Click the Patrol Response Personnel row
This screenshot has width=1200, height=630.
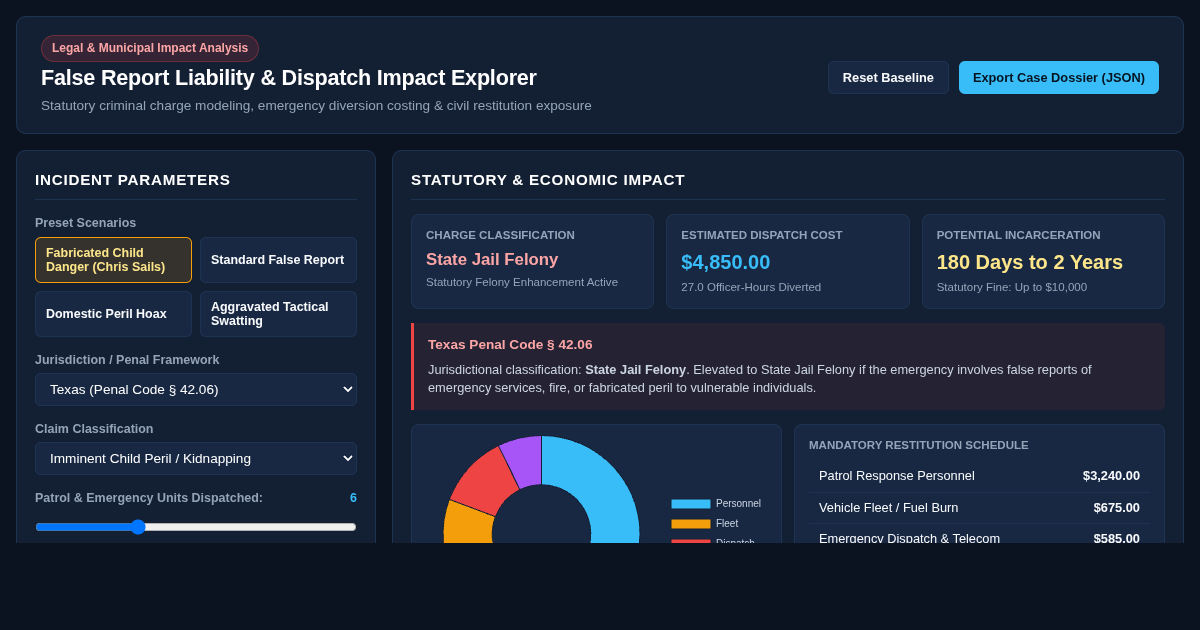[x=979, y=476]
